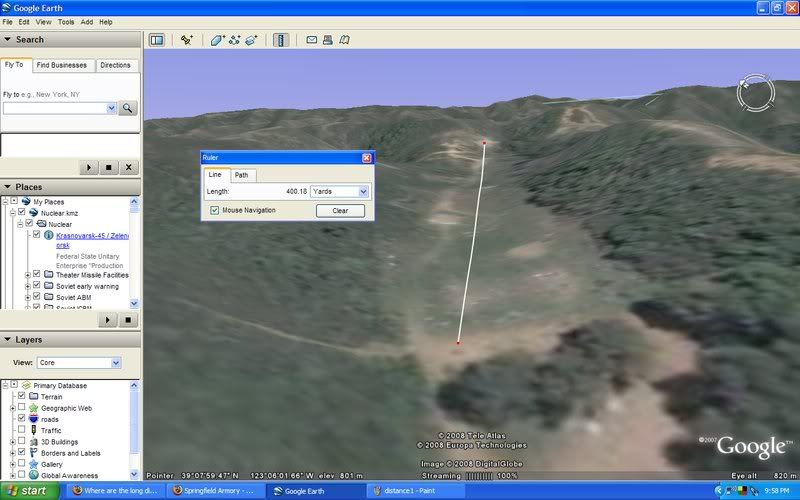Click the navigation compass ring on map
This screenshot has height=500, width=800.
coord(756,92)
